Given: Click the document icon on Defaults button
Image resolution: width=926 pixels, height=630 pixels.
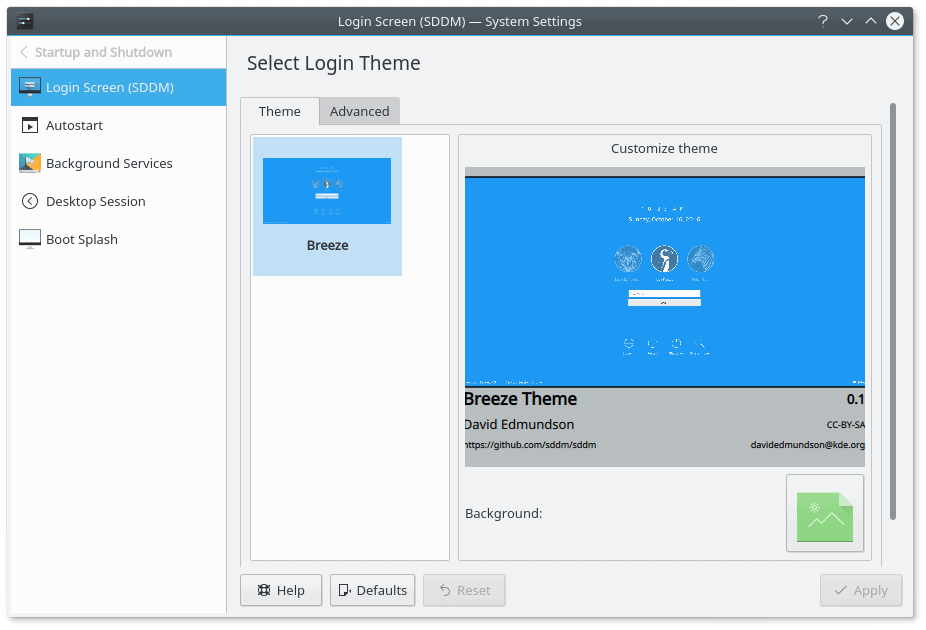Looking at the screenshot, I should (344, 590).
